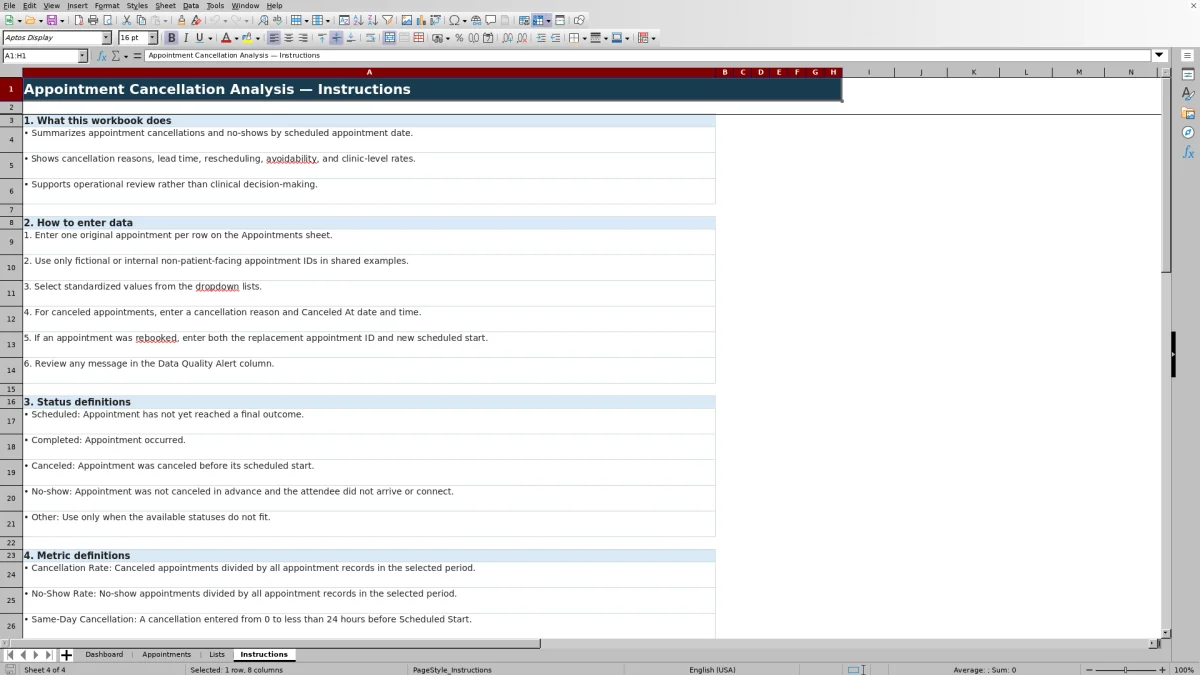The image size is (1200, 675).
Task: Open Find and Replace icon
Action: tap(263, 20)
